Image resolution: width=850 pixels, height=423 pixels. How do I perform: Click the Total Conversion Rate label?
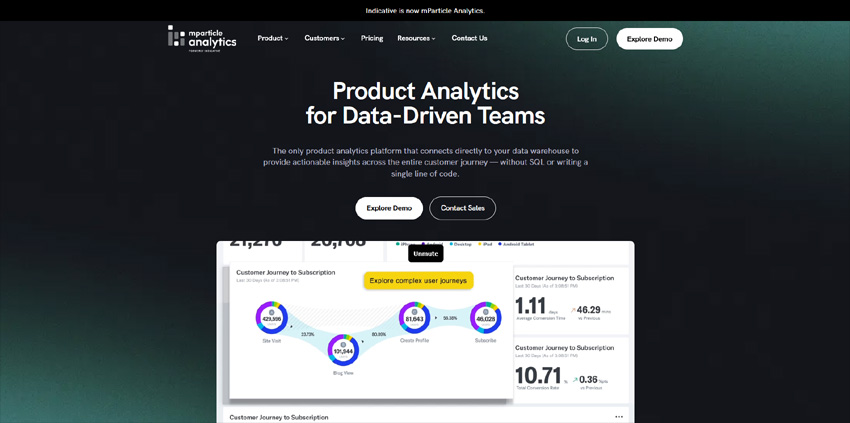click(x=537, y=388)
